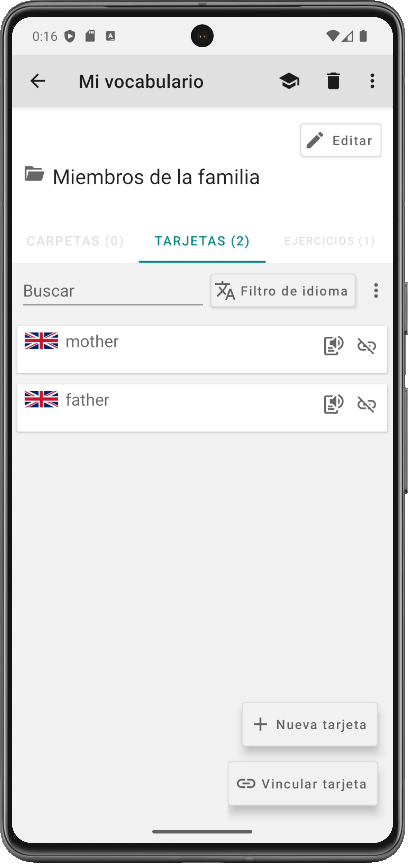Switch to Carpetas tab
This screenshot has width=409, height=864.
pos(75,241)
